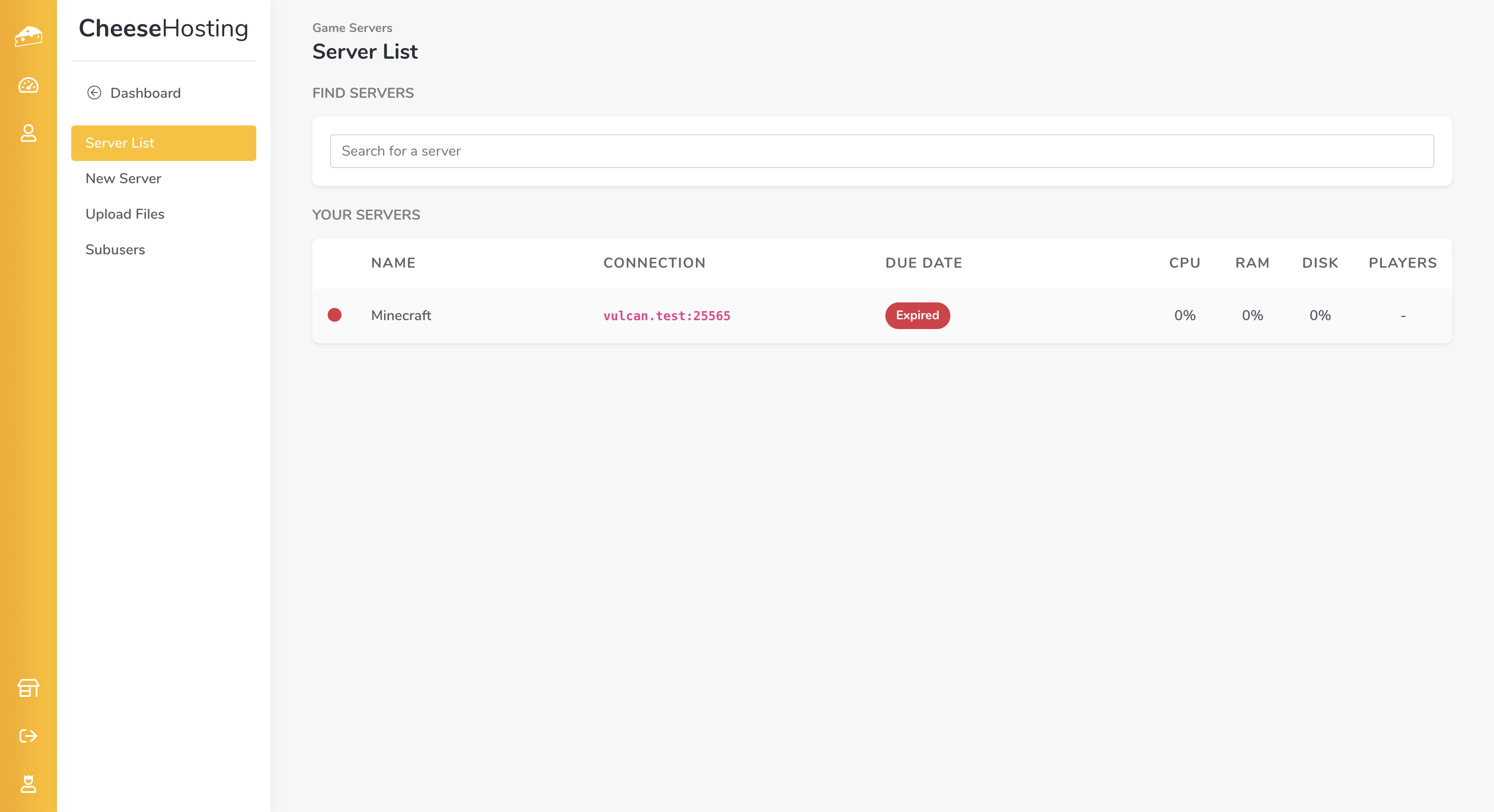Click the CheeseHosting brand title
Viewport: 1494px width, 812px height.
point(163,28)
